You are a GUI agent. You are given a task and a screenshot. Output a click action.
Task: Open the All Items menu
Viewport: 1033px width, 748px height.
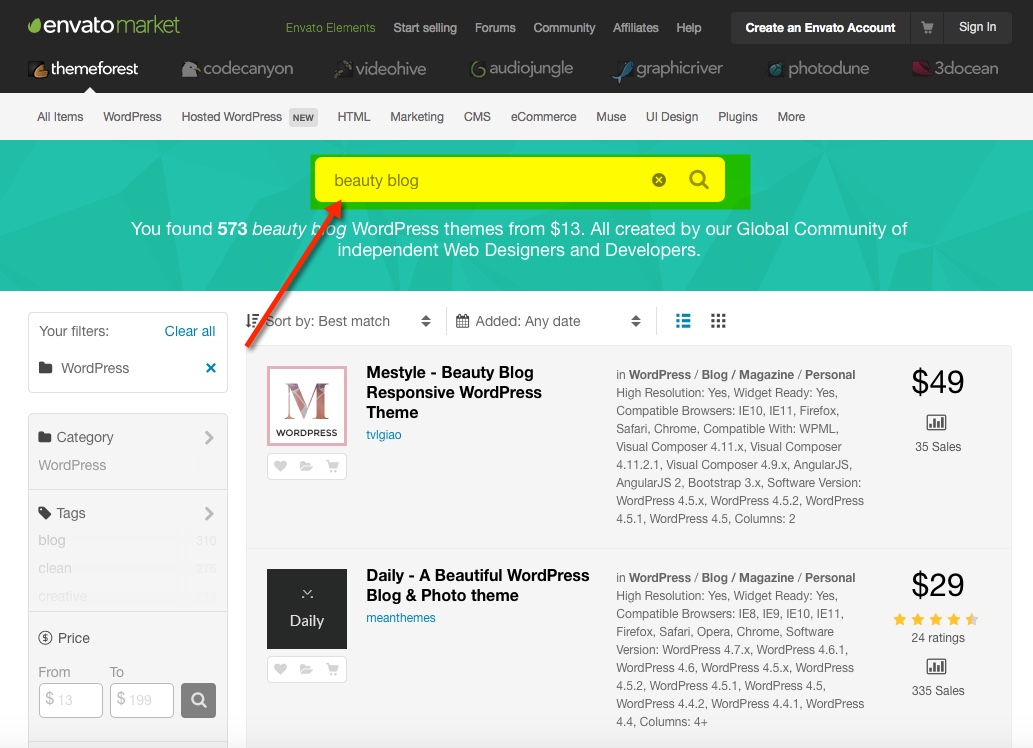tap(60, 117)
